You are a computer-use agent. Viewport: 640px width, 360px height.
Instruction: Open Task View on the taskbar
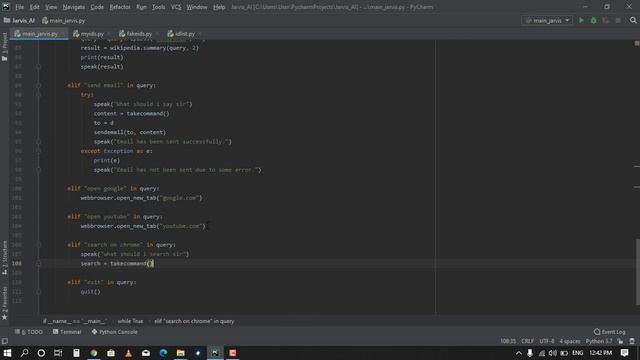click(x=58, y=353)
